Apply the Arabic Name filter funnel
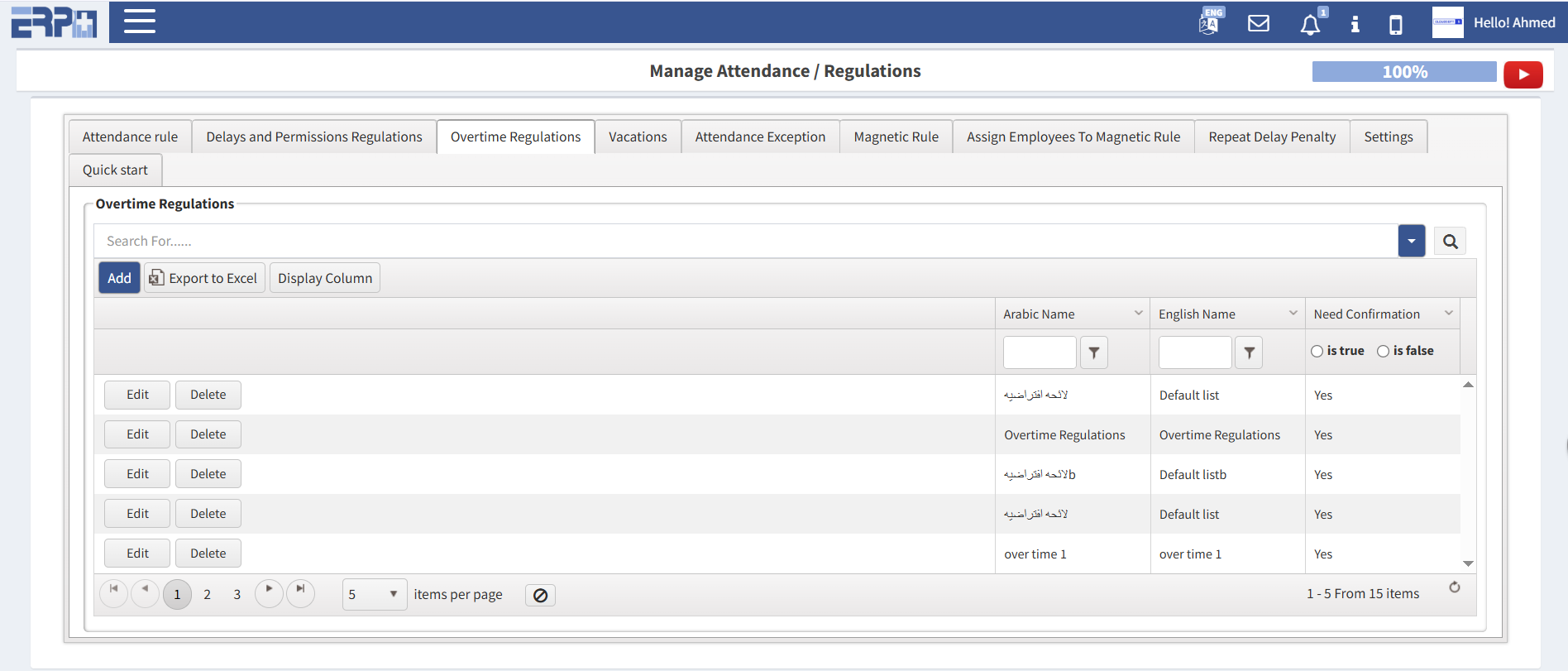The width and height of the screenshot is (1568, 671). coord(1093,352)
